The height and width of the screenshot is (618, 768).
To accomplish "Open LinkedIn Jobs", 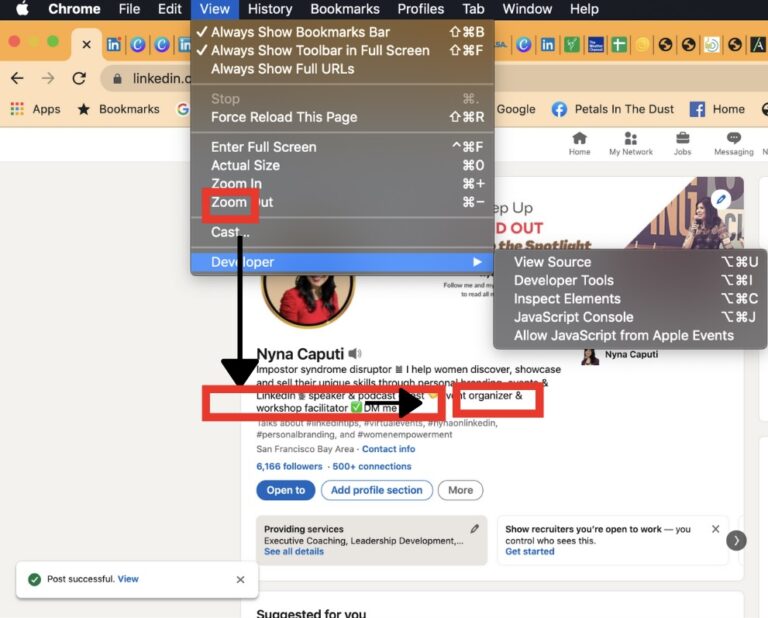I will click(x=682, y=144).
